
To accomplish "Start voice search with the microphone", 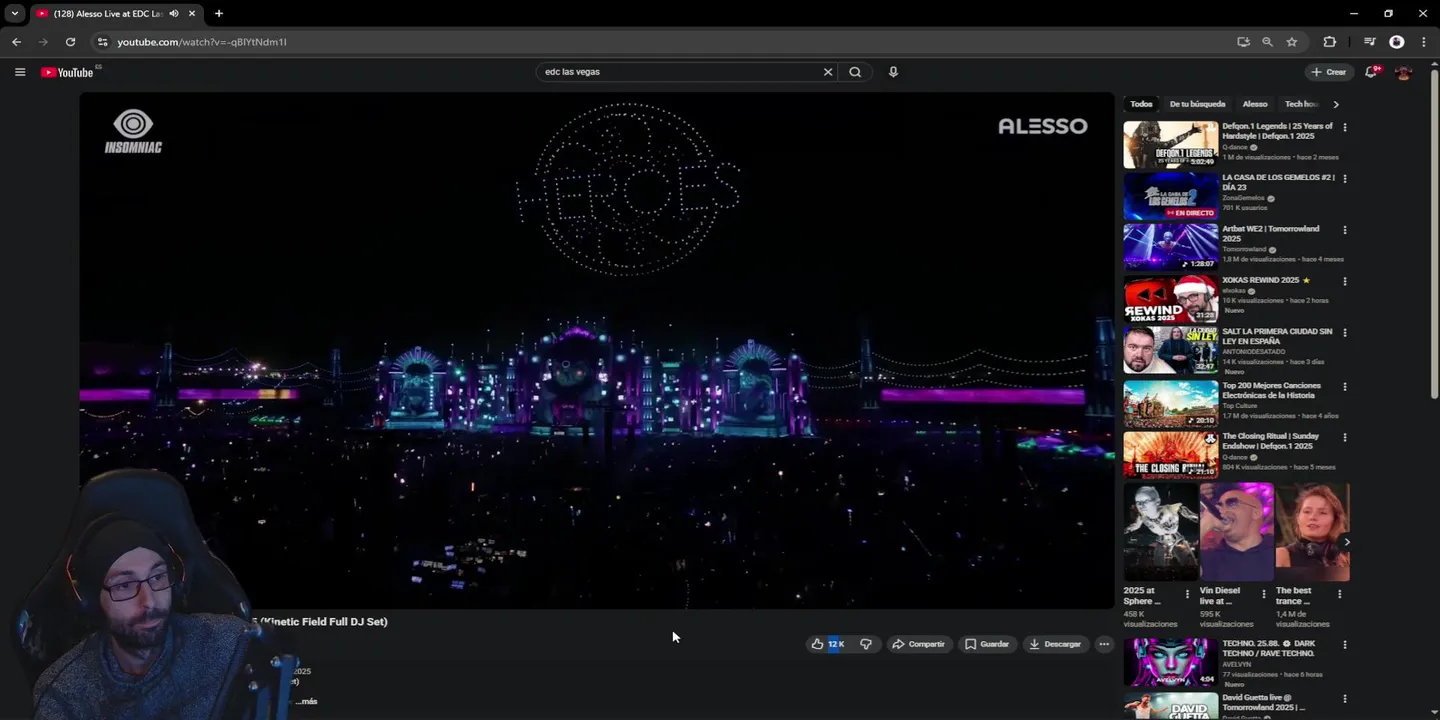I will click(x=893, y=72).
